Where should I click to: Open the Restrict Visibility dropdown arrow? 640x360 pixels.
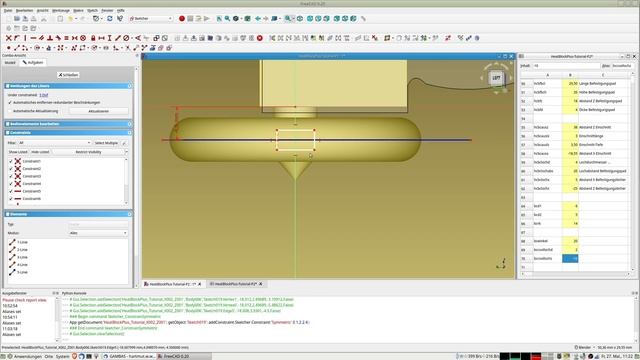click(126, 152)
